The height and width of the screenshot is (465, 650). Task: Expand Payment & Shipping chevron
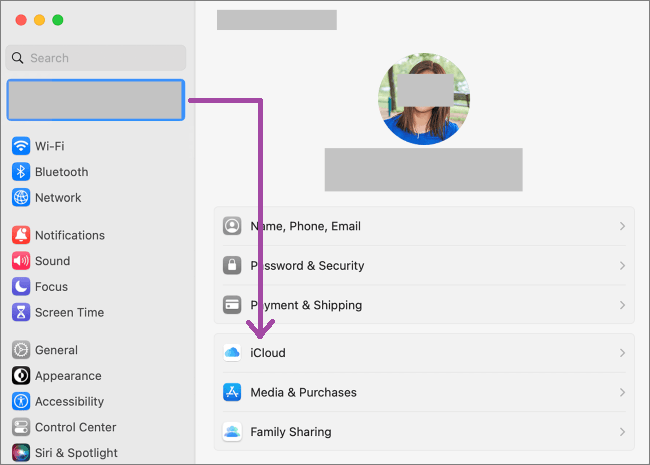coord(622,305)
